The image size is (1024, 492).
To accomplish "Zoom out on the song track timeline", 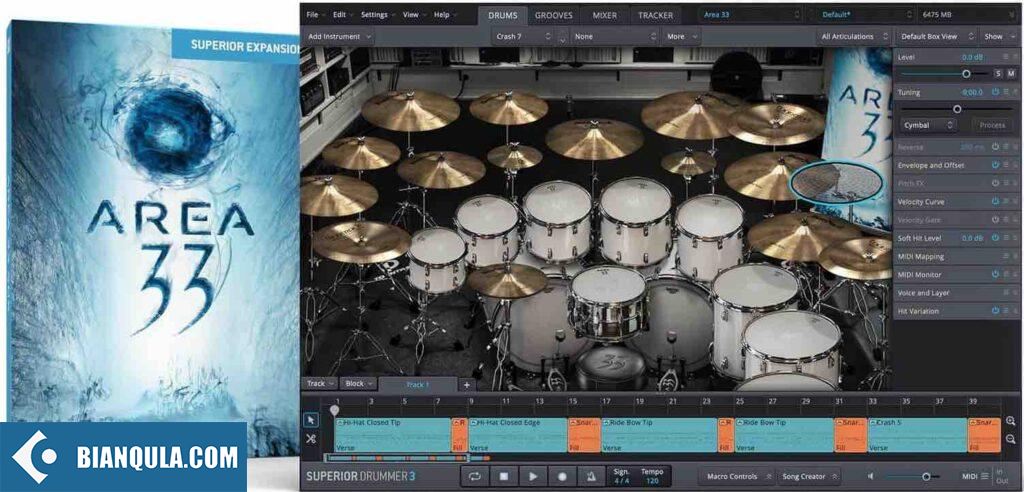I will tap(1010, 439).
